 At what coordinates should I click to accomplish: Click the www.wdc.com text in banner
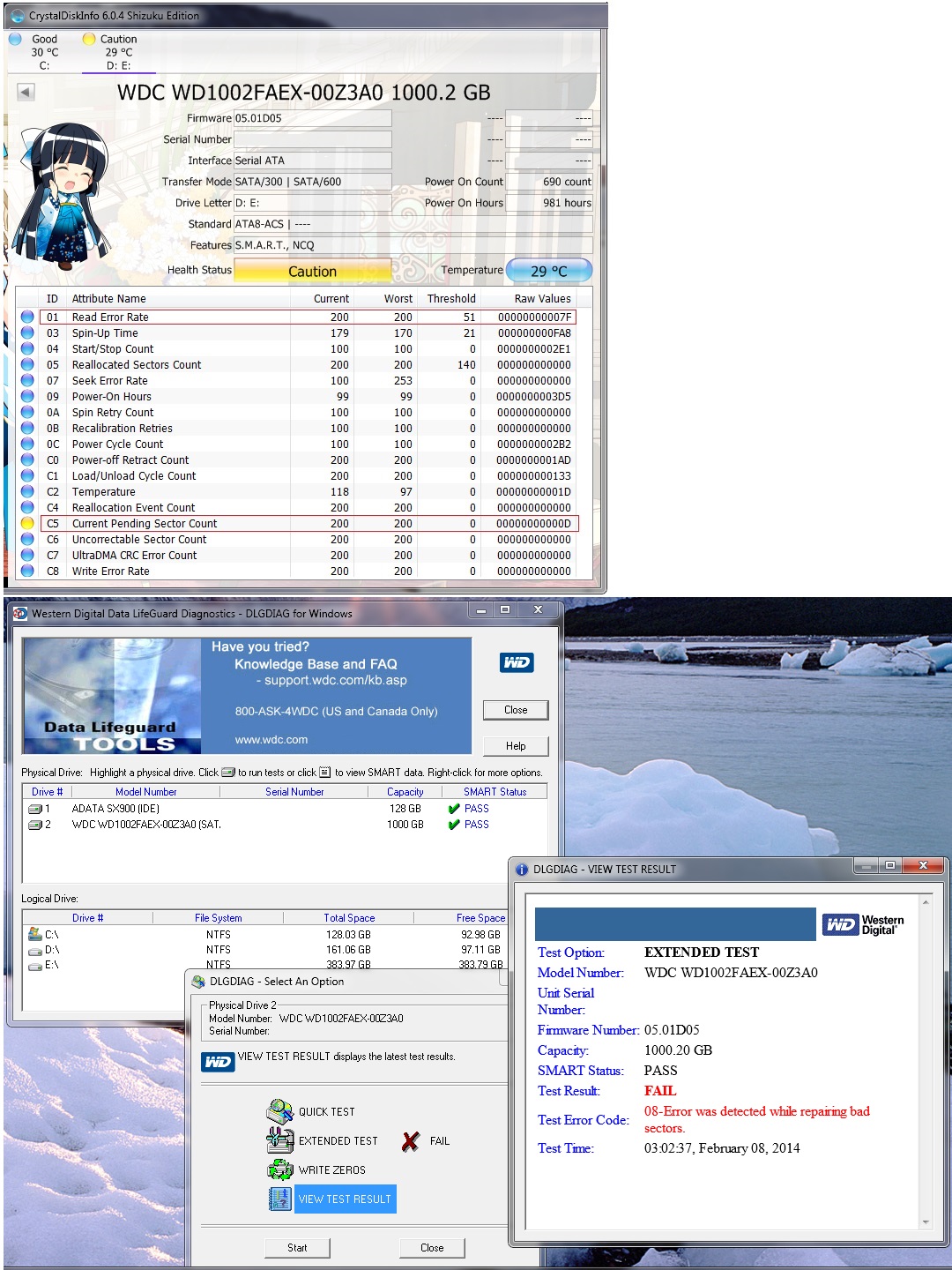tap(271, 740)
